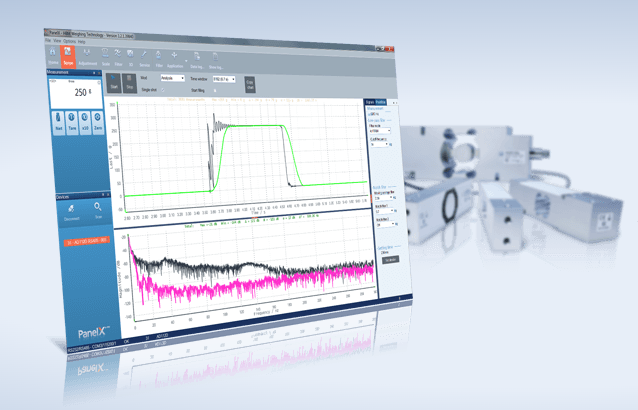Open the Home ribbon icon

pyautogui.click(x=53, y=54)
